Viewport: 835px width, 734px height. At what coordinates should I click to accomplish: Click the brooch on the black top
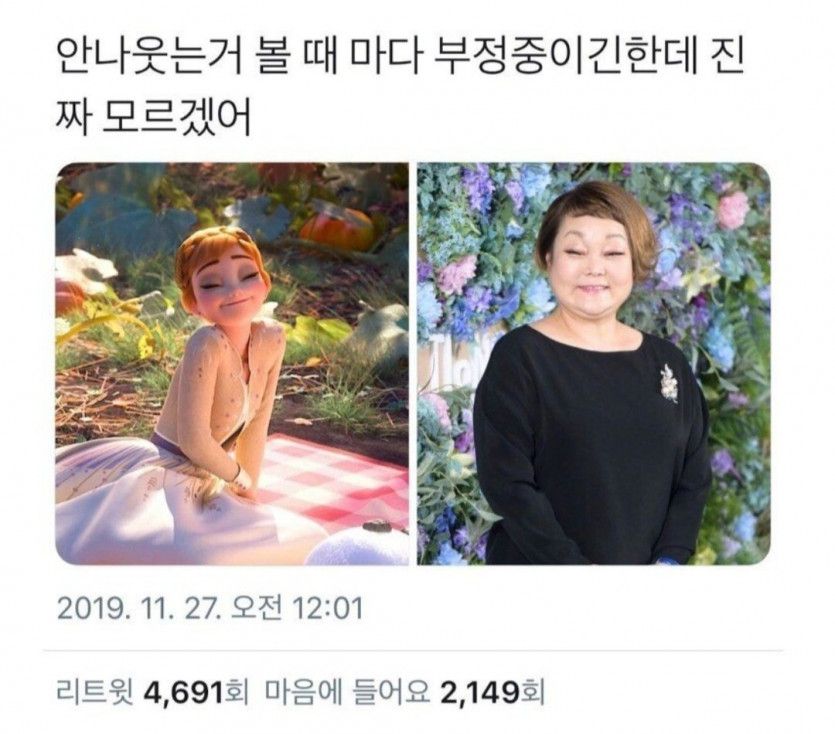[x=668, y=382]
